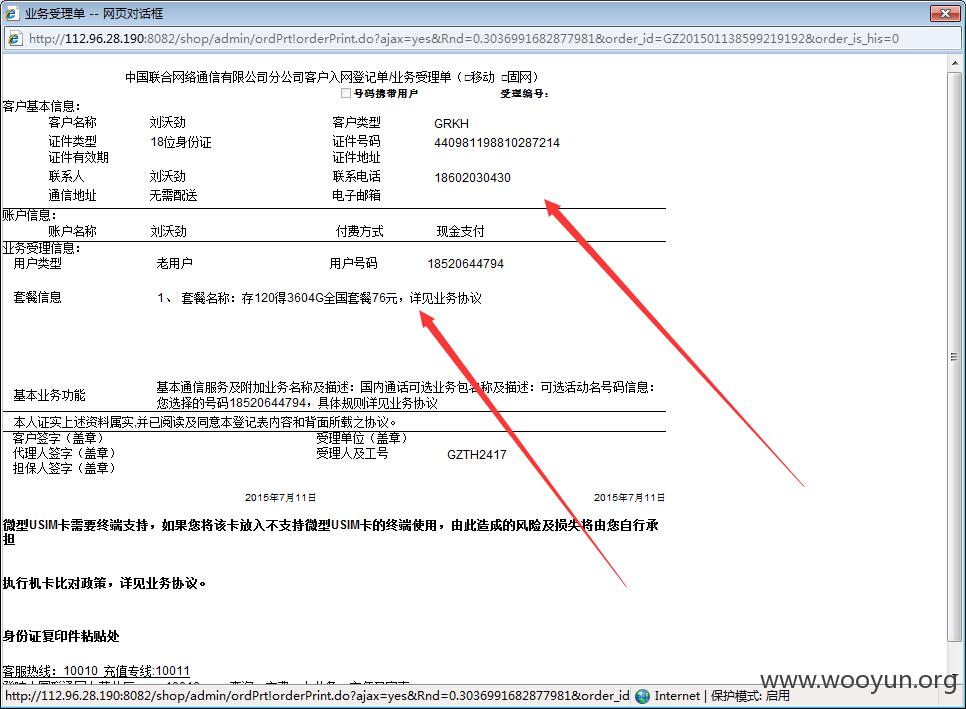966x709 pixels.
Task: Click the 保护模式: 启用 status bar text
Action: [x=750, y=696]
